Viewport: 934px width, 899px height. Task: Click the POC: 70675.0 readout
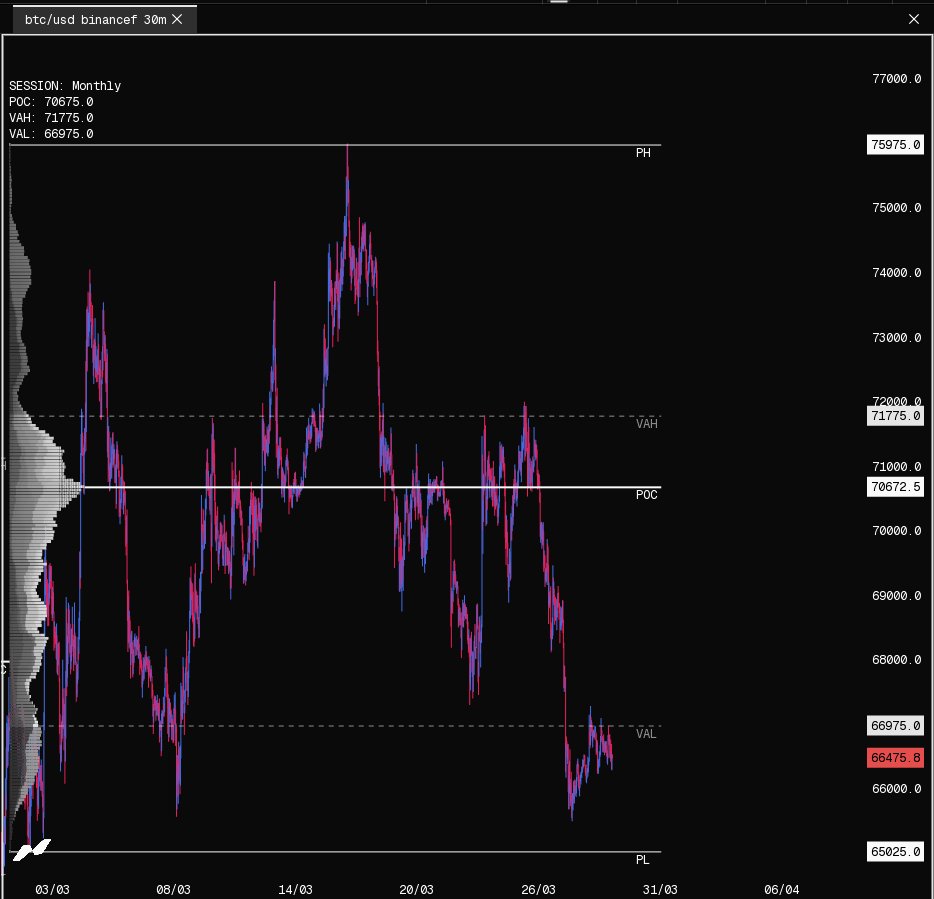(51, 102)
